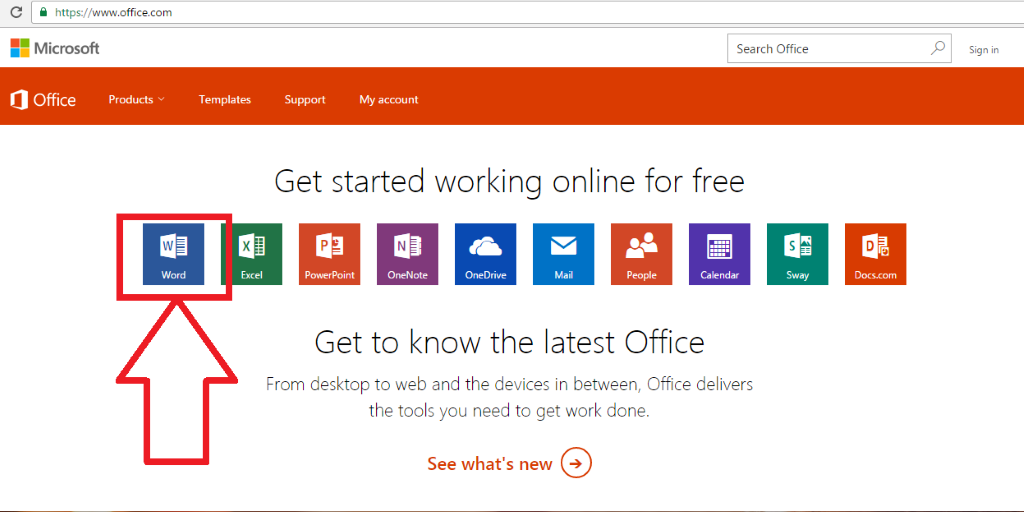Image resolution: width=1024 pixels, height=512 pixels.
Task: Launch the Sway tile
Action: coord(798,254)
